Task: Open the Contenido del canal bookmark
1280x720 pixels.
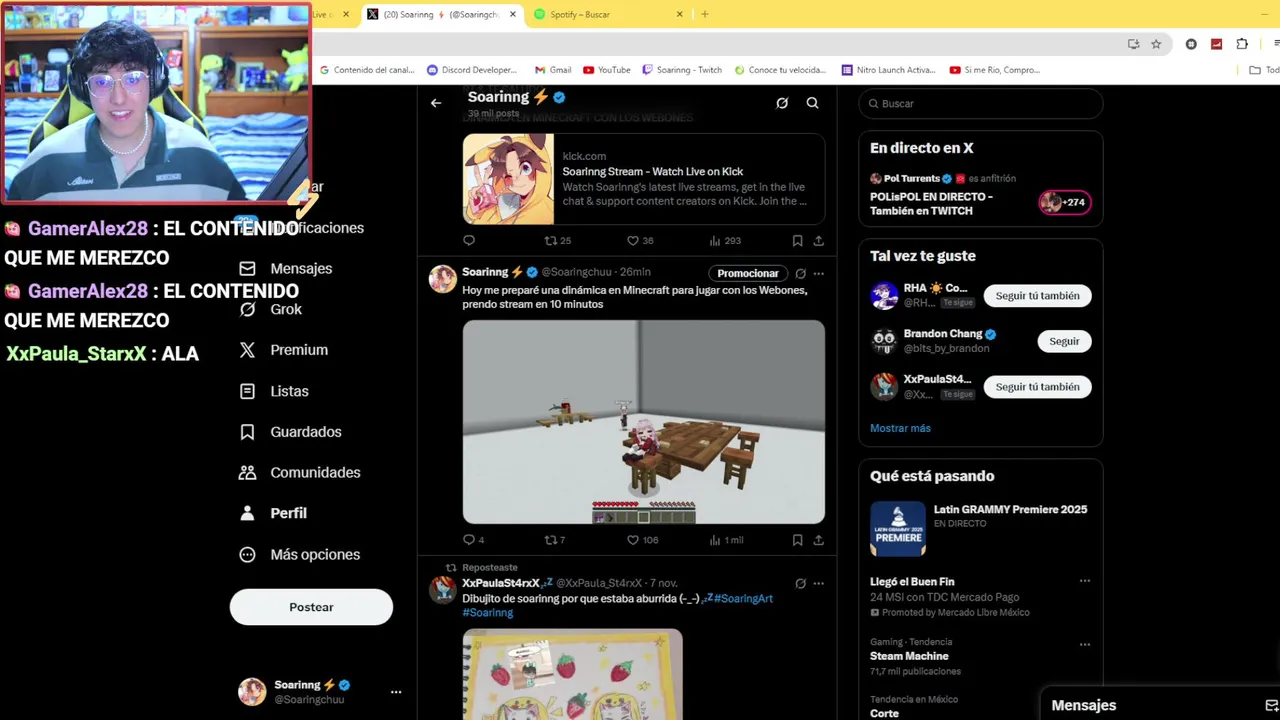Action: pyautogui.click(x=366, y=70)
